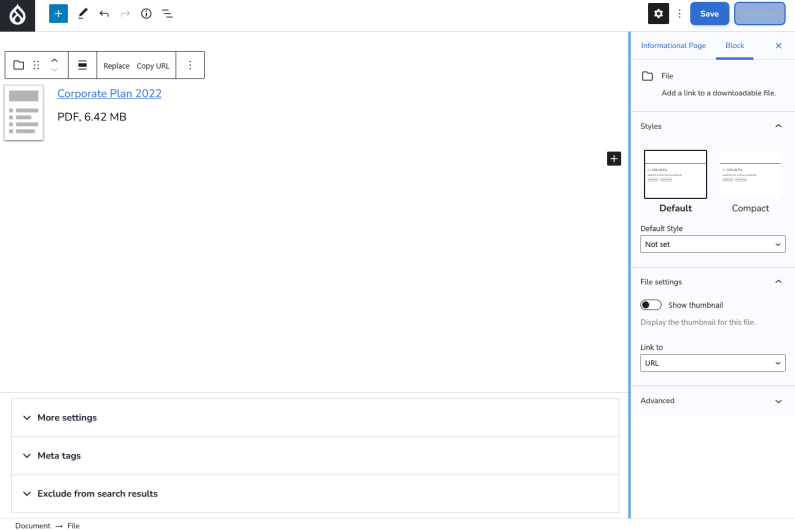Image resolution: width=795 pixels, height=530 pixels.
Task: Collapse the Styles panel
Action: [712, 126]
